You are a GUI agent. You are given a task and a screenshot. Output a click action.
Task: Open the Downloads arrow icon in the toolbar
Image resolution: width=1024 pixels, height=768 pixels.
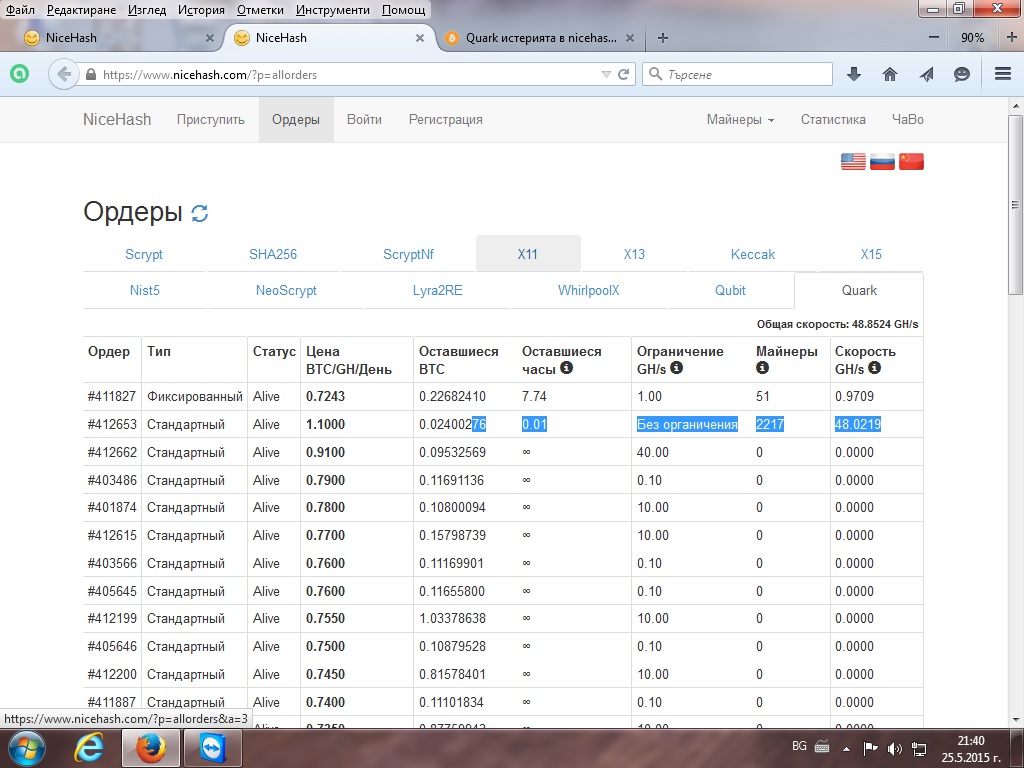pos(854,74)
